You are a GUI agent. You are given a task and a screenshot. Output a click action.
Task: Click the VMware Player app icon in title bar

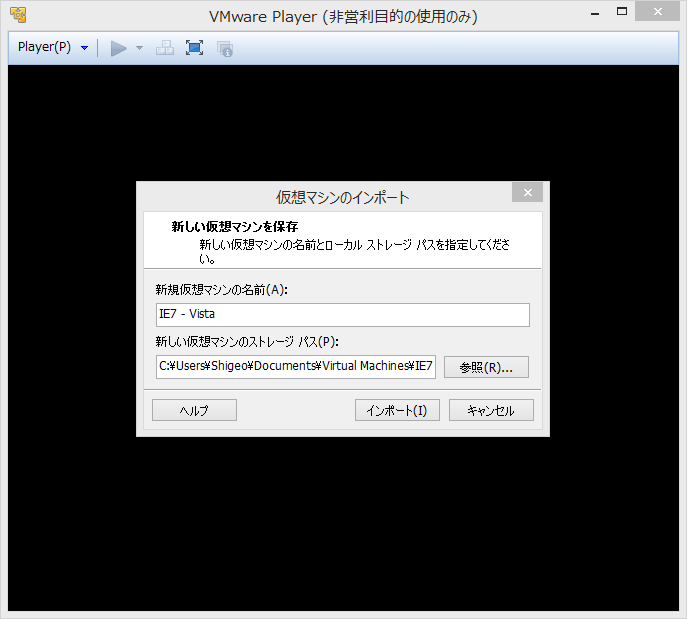18,14
